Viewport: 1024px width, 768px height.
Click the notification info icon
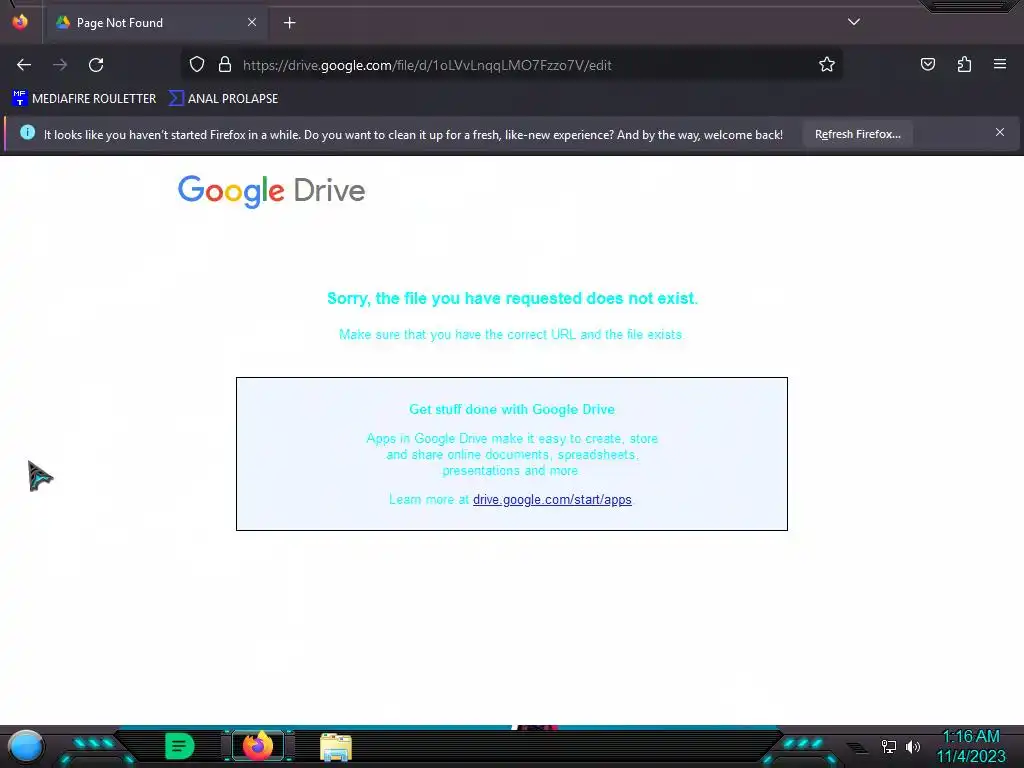click(27, 133)
